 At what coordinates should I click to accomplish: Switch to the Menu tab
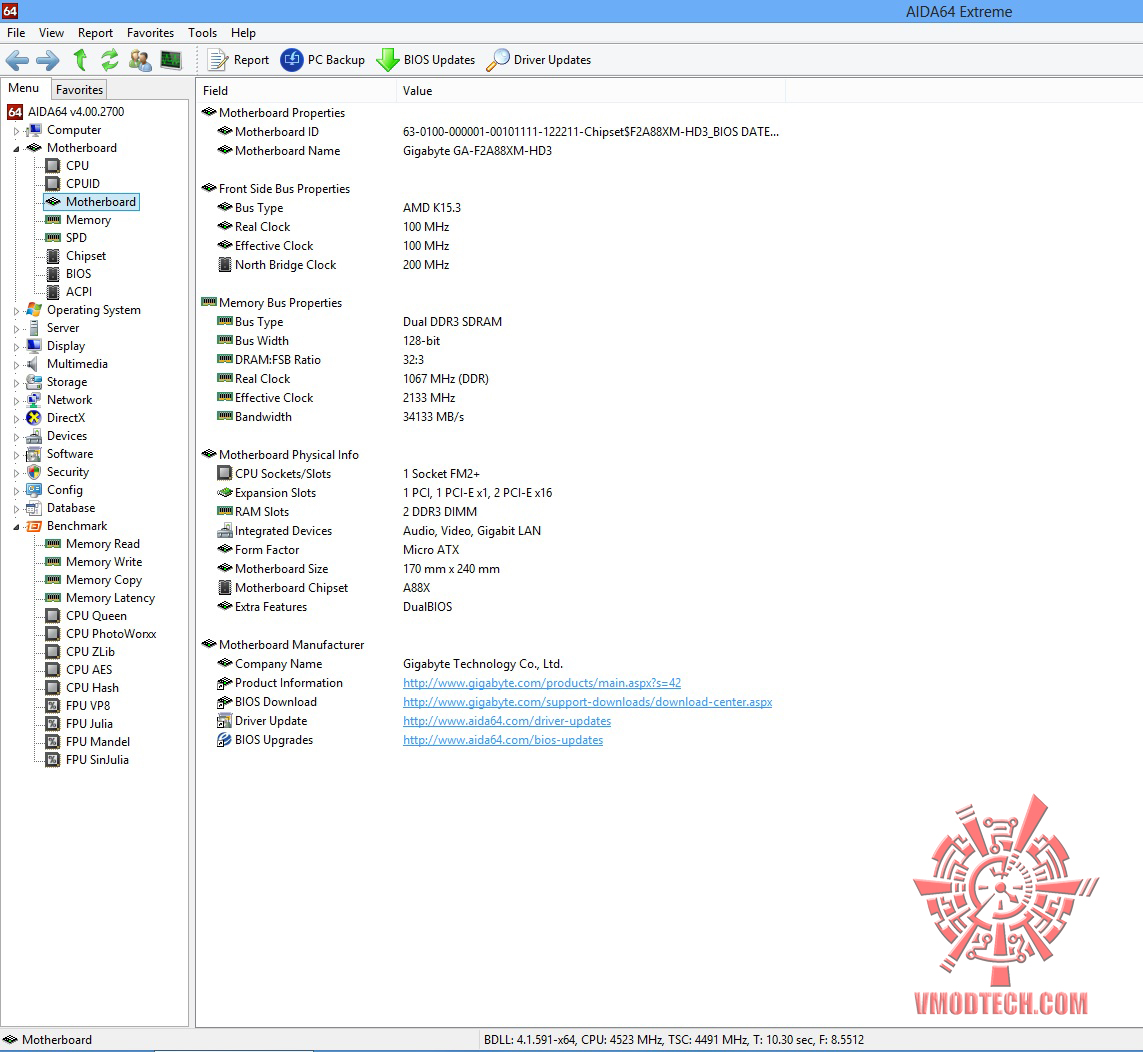[23, 88]
